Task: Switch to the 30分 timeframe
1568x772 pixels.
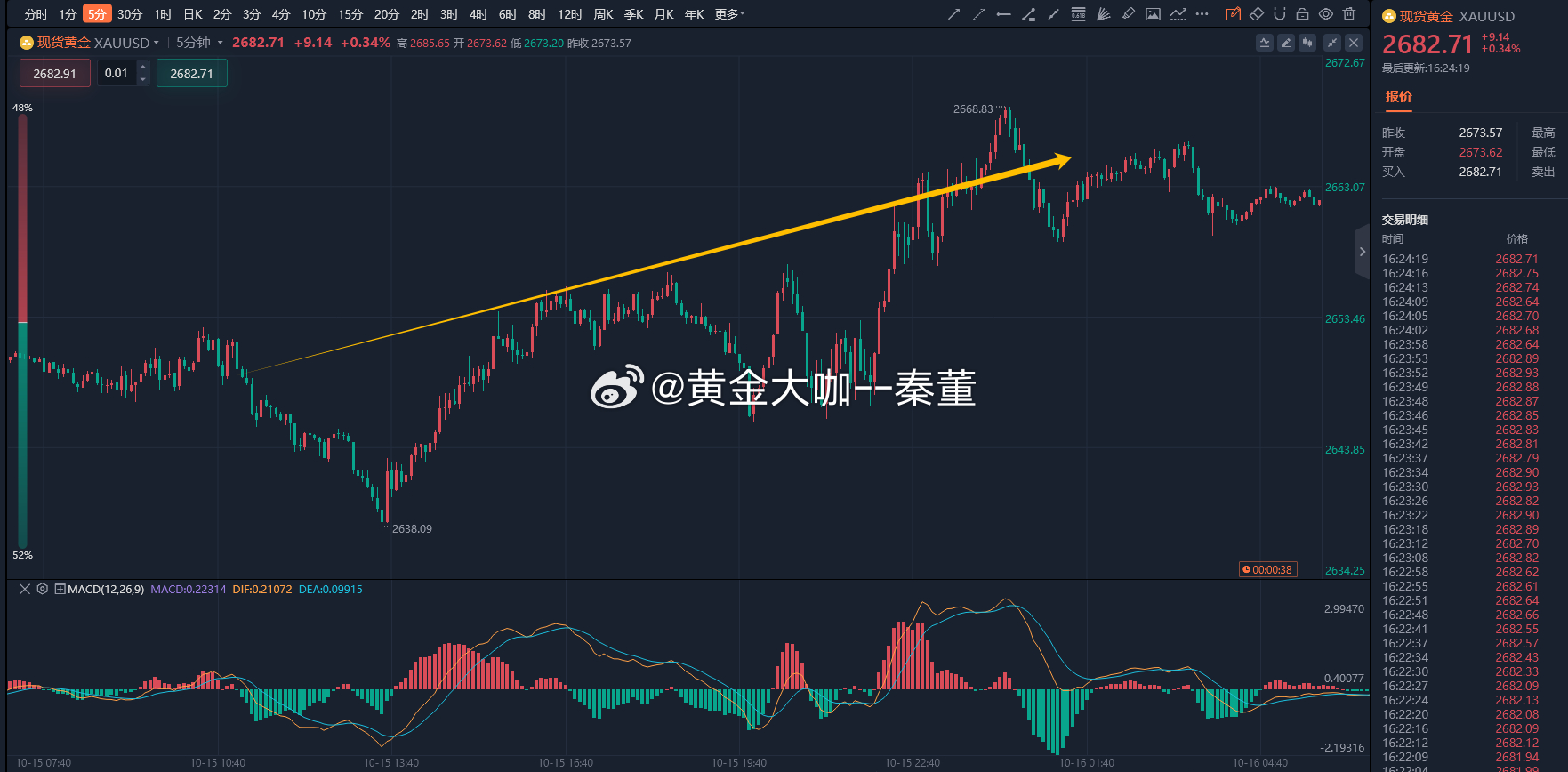Action: click(x=130, y=14)
